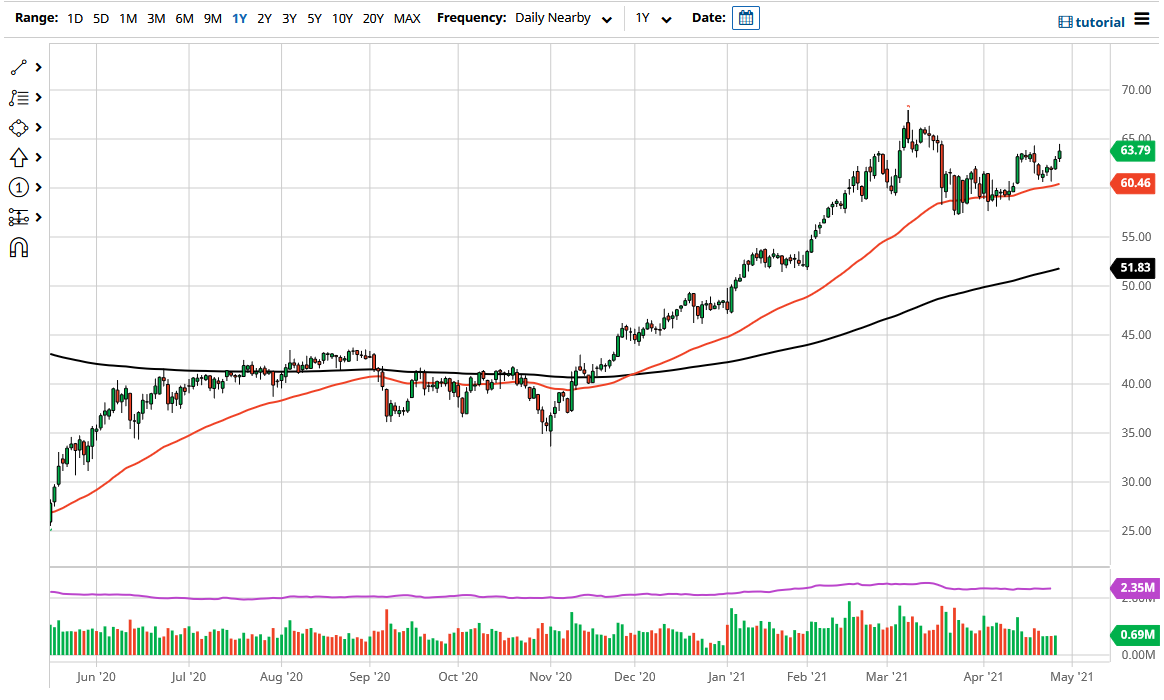This screenshot has width=1164, height=700.
Task: Select the MAX range option
Action: tap(407, 18)
